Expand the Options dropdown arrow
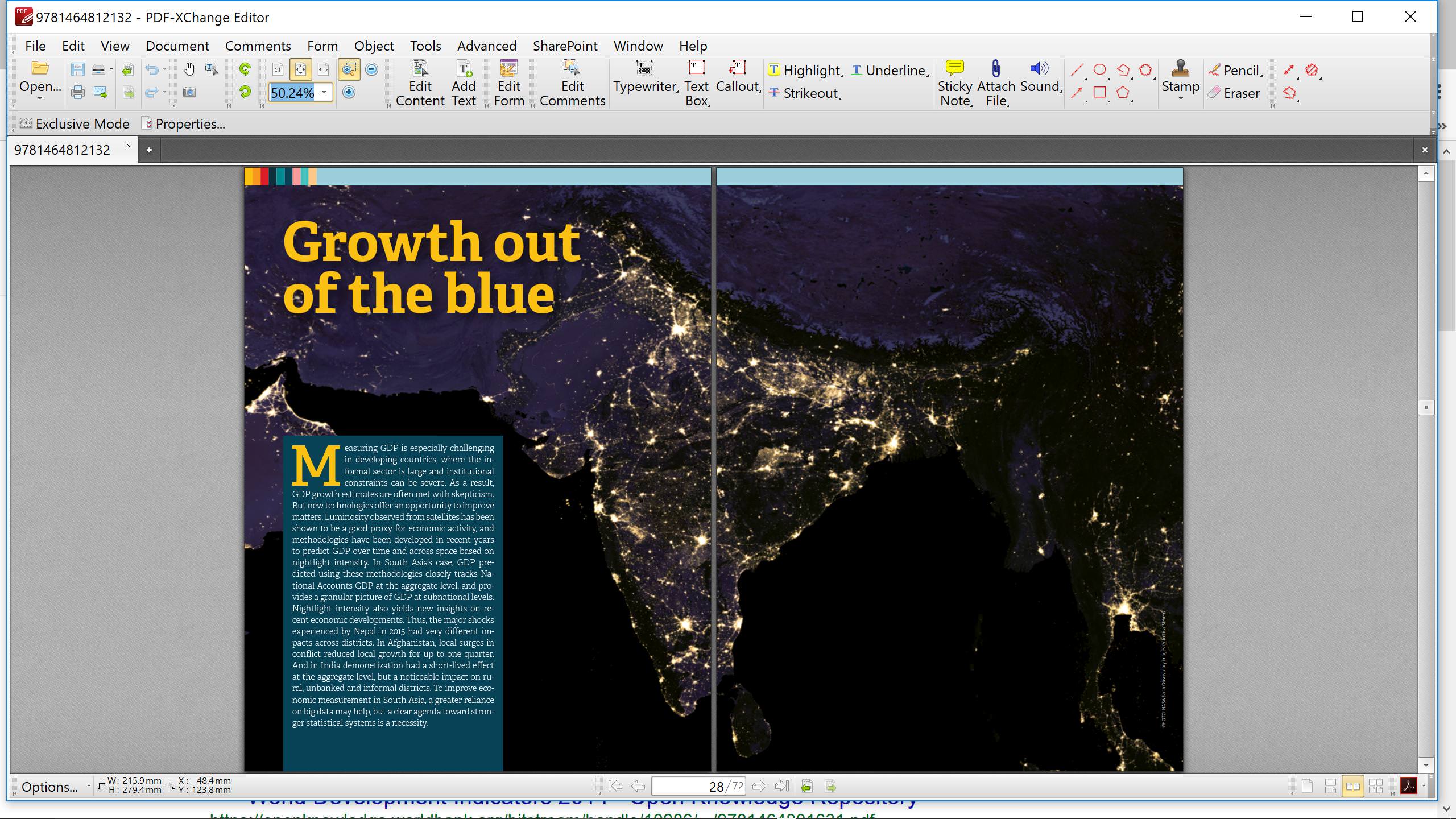This screenshot has width=1456, height=819. click(88, 786)
